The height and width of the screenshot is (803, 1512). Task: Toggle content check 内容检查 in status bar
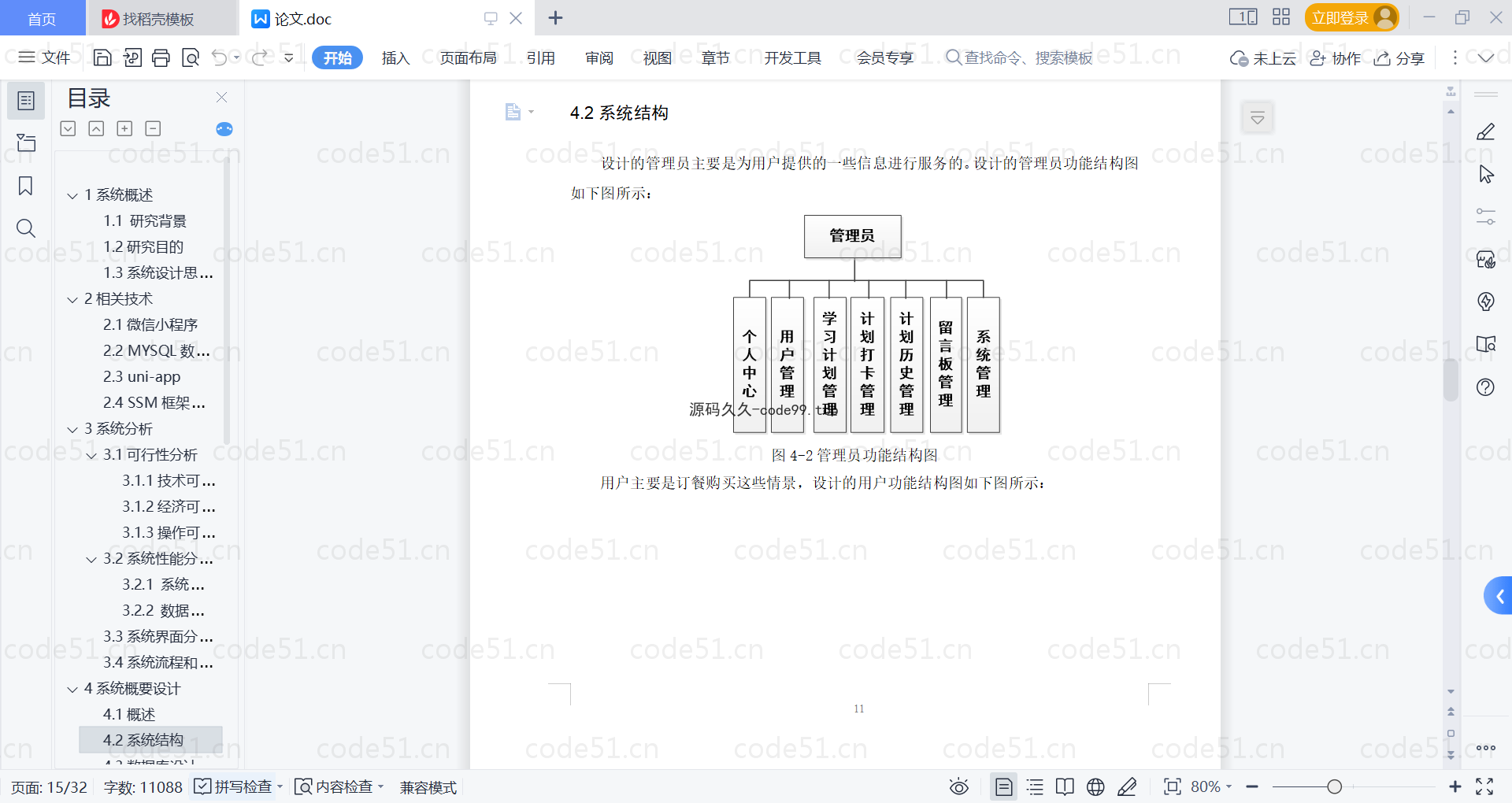tap(339, 786)
